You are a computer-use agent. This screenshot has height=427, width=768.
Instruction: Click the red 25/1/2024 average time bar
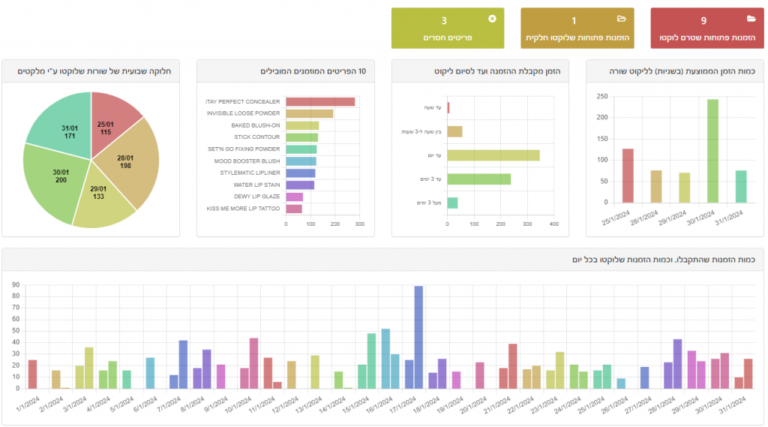(628, 176)
